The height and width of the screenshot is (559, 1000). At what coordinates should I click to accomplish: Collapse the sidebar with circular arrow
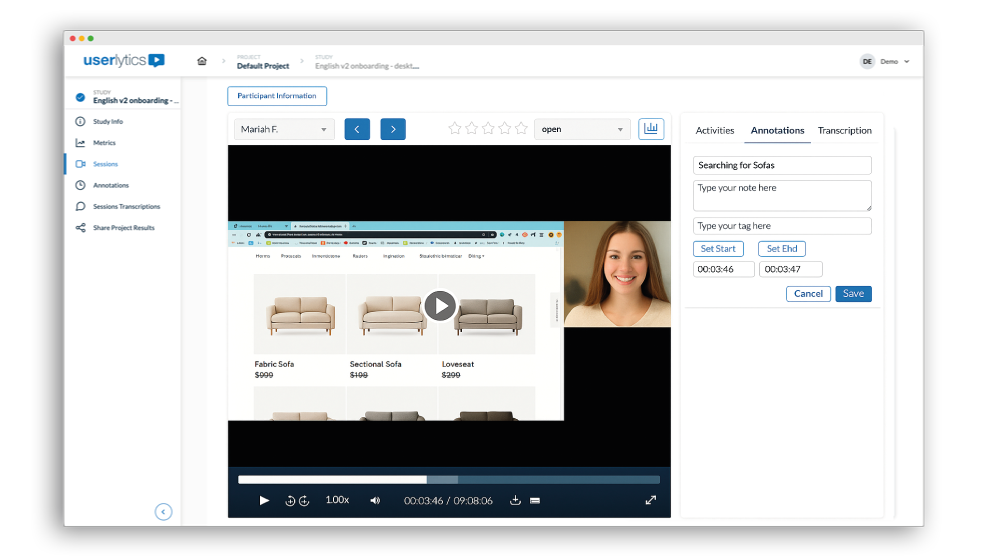click(163, 512)
